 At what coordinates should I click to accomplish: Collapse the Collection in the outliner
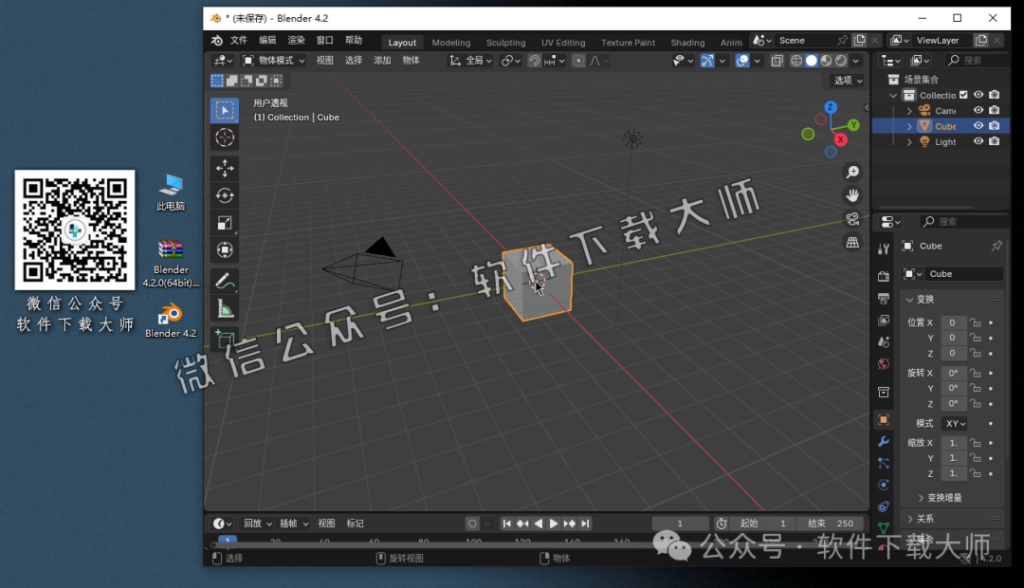(x=893, y=95)
